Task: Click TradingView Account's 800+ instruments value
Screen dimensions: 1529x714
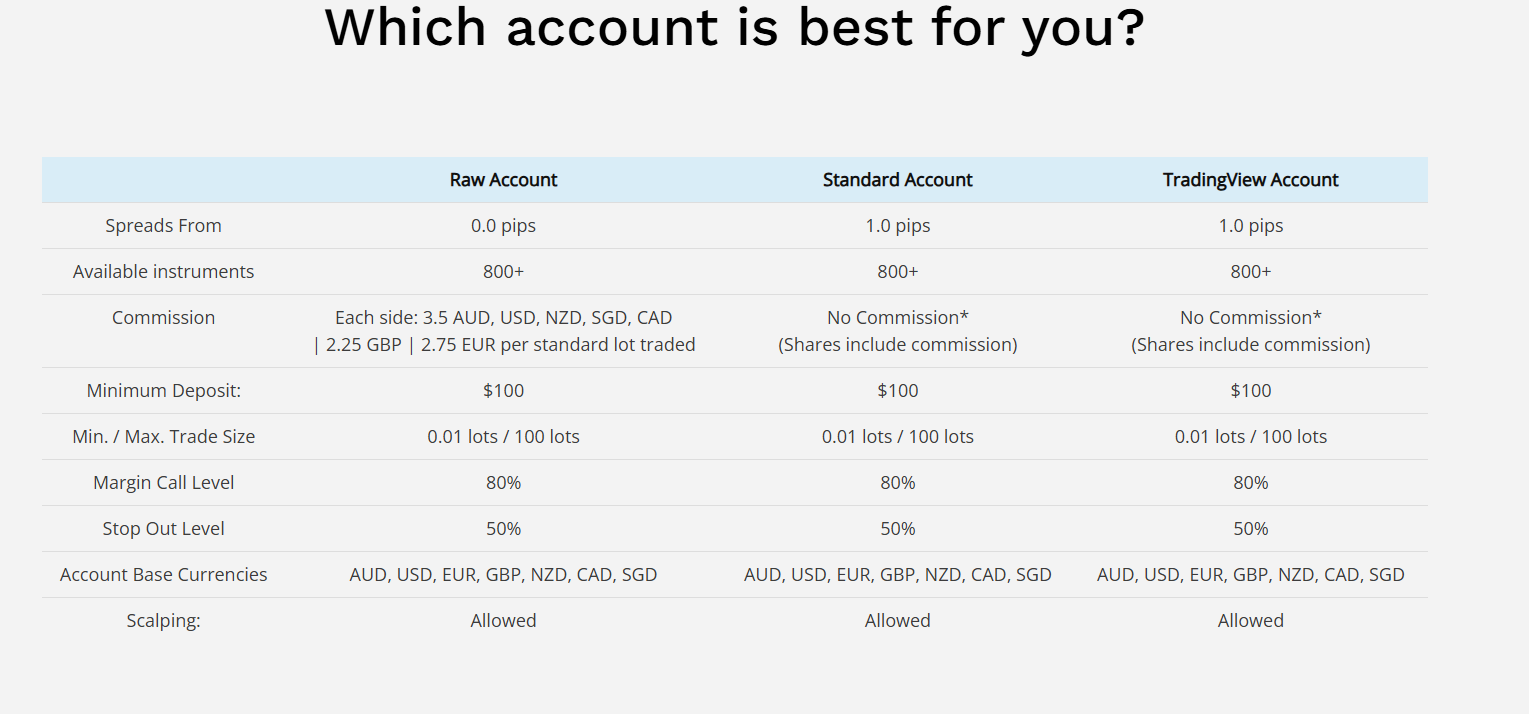Action: pos(1250,272)
